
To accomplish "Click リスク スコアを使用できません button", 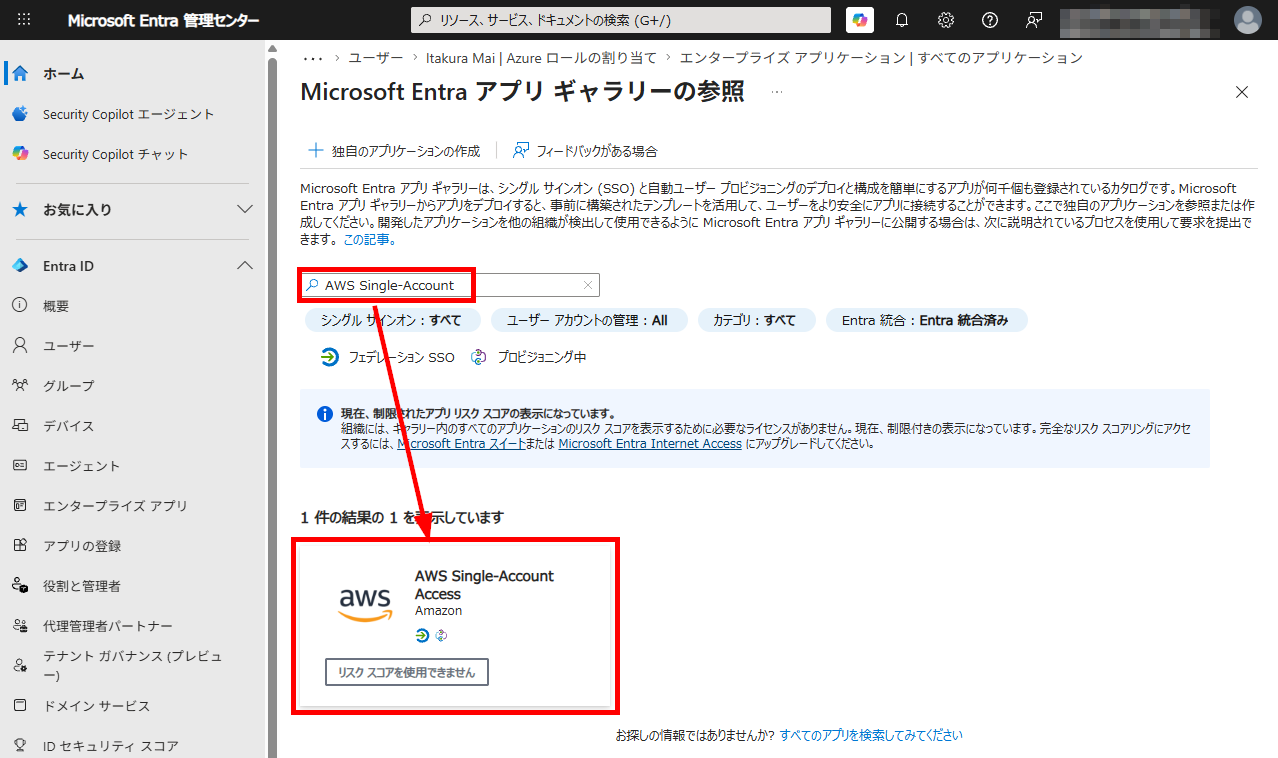I will click(407, 672).
